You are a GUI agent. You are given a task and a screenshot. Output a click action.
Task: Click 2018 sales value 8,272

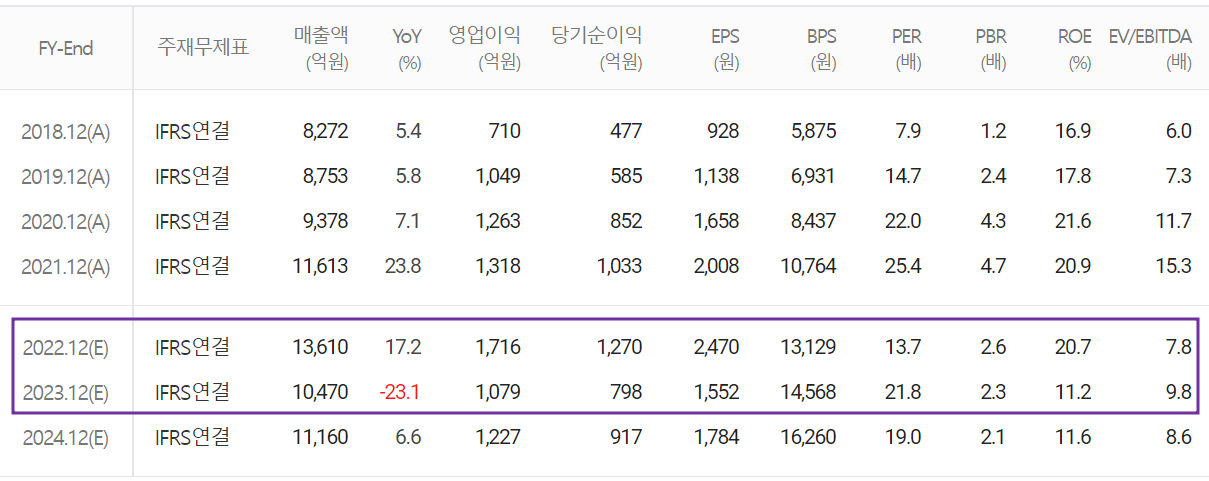click(325, 131)
